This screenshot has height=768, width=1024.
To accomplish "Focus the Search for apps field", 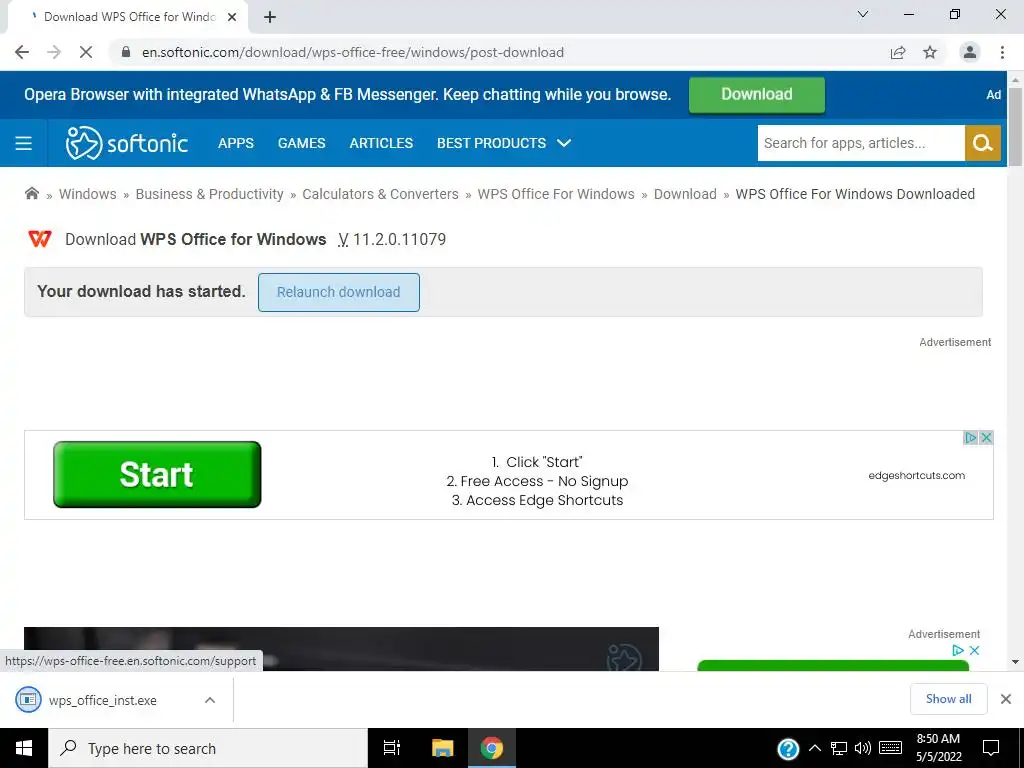I will (861, 143).
